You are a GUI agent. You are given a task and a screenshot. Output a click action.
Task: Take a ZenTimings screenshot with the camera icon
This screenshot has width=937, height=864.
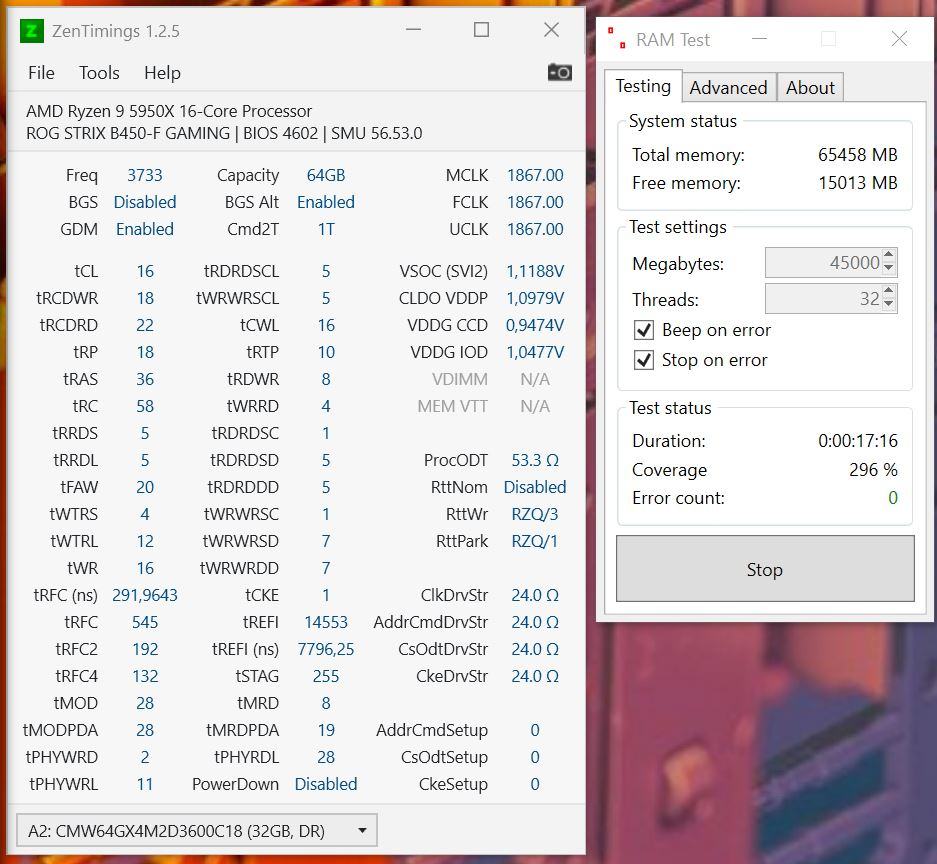tap(559, 72)
